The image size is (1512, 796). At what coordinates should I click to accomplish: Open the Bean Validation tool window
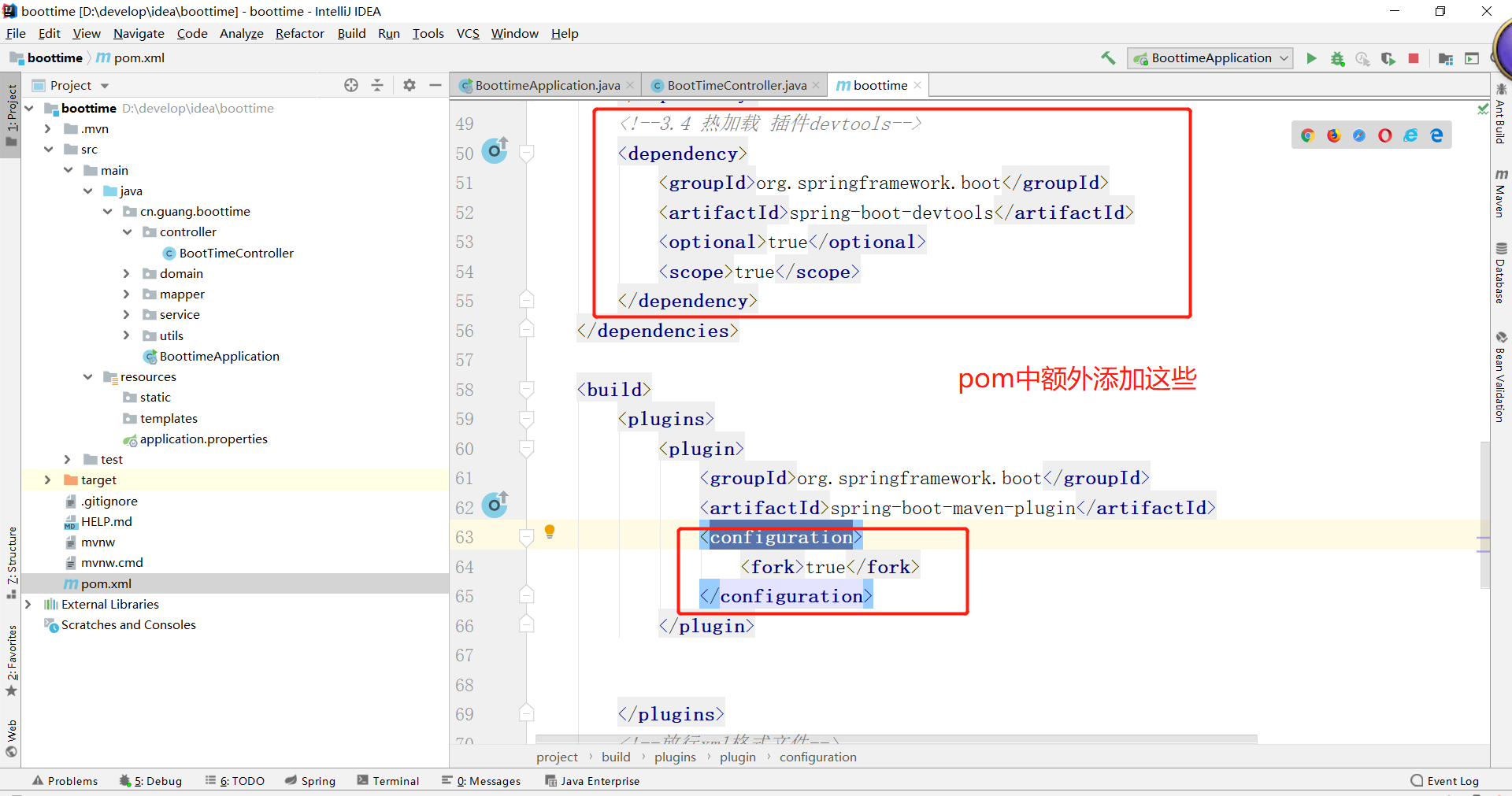[x=1501, y=376]
